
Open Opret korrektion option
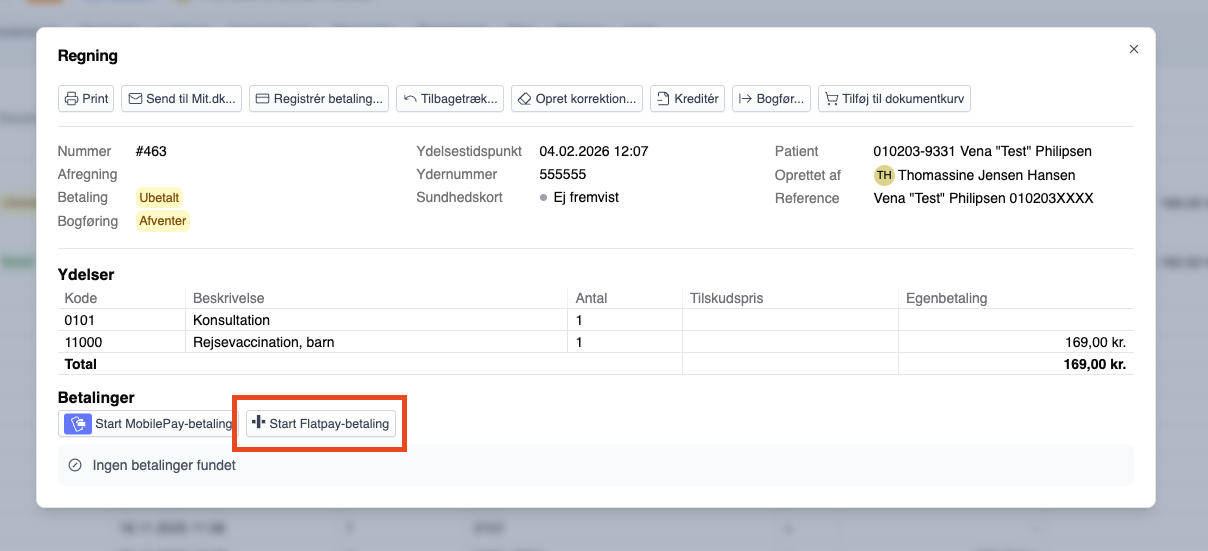577,99
